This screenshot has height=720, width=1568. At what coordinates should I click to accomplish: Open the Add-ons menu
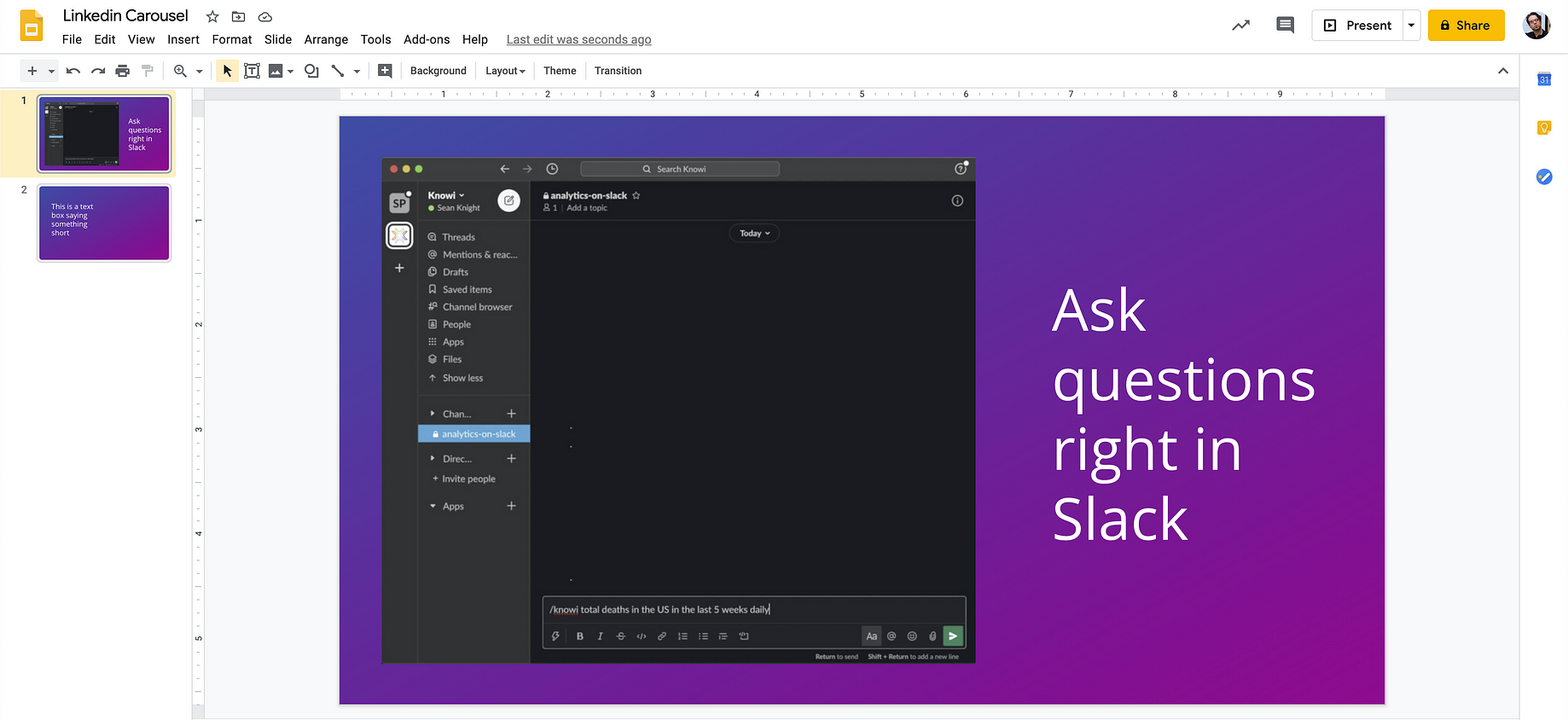click(x=427, y=39)
